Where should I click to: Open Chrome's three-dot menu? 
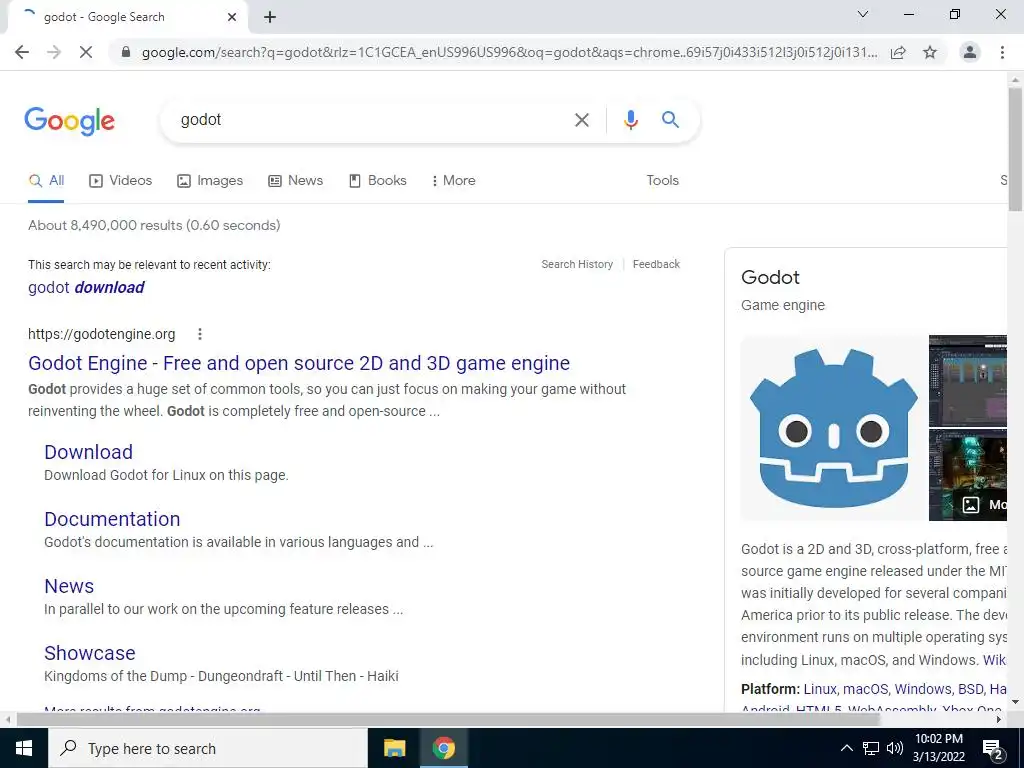pos(1002,52)
